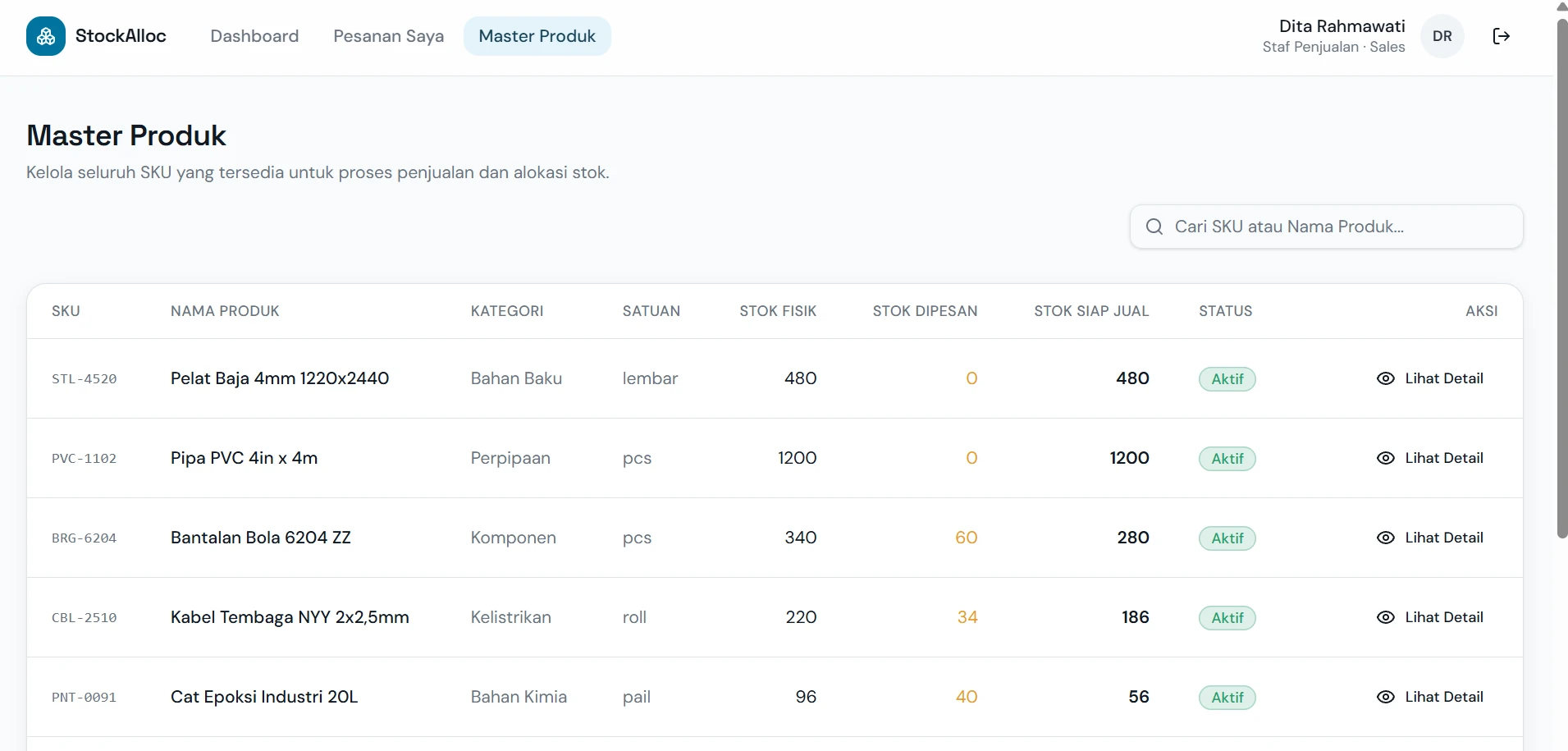Click the SKU column header

click(66, 311)
